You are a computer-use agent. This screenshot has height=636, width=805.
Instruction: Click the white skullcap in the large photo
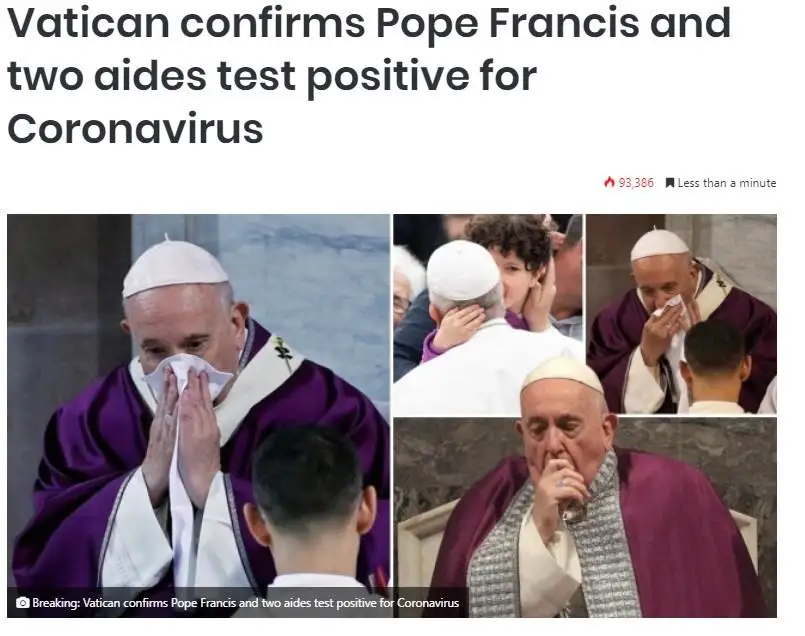tap(174, 267)
